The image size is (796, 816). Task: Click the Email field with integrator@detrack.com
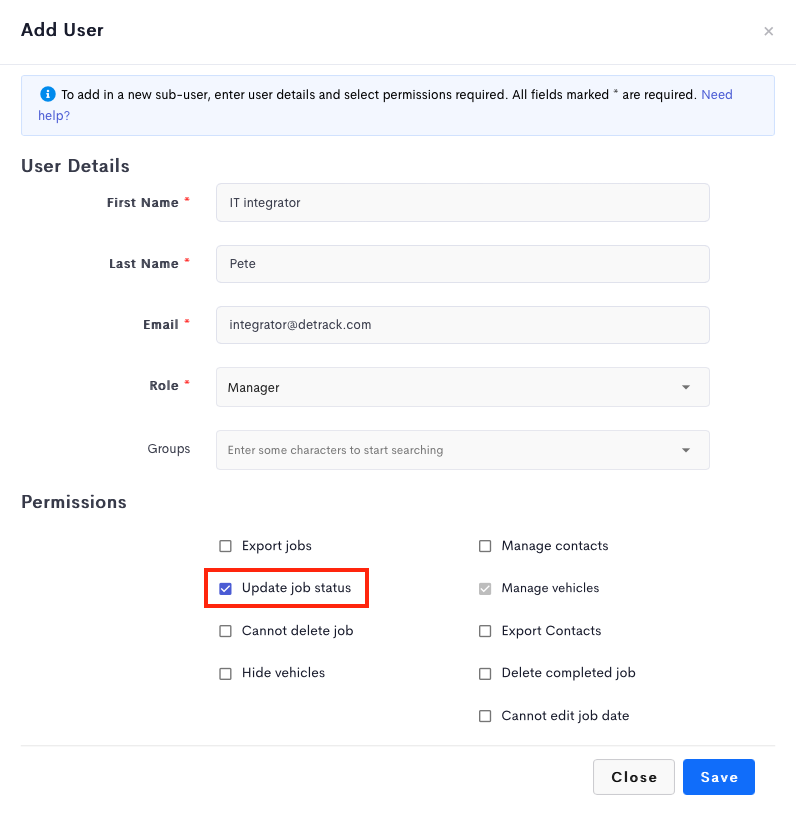463,325
